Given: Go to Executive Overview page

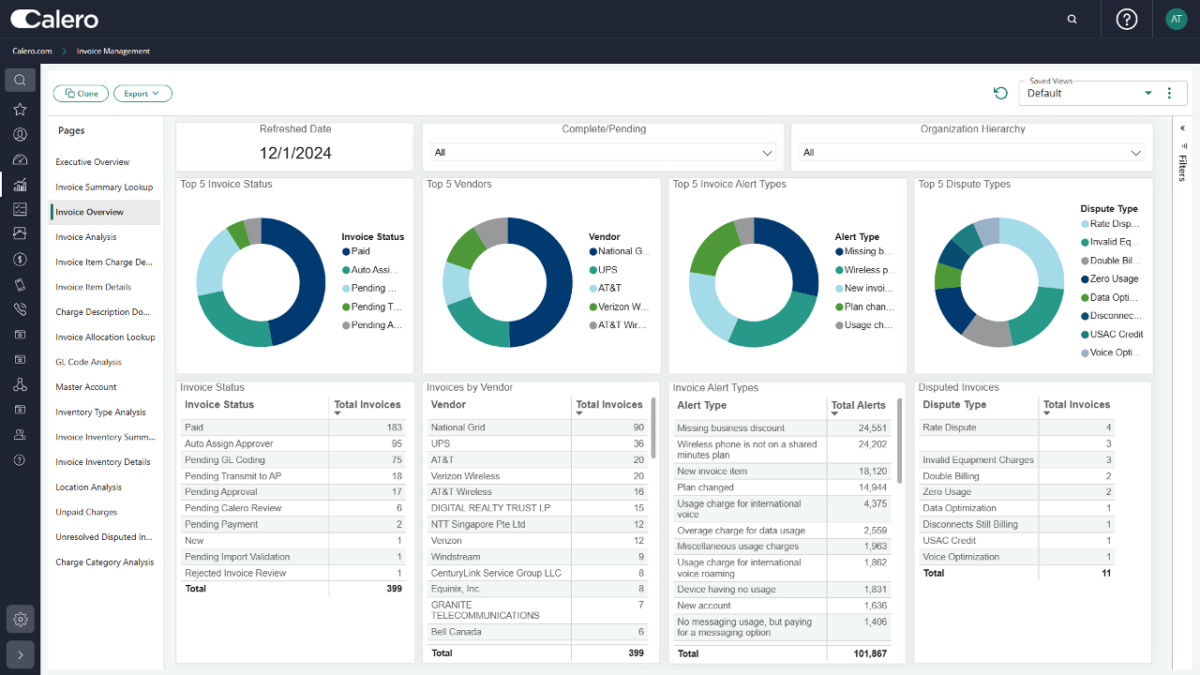Looking at the screenshot, I should (93, 162).
